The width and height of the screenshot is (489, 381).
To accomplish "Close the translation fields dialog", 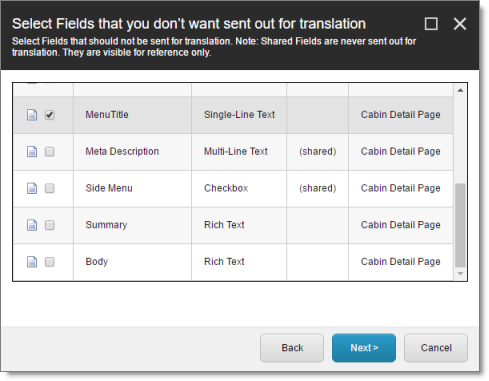I will coord(460,24).
